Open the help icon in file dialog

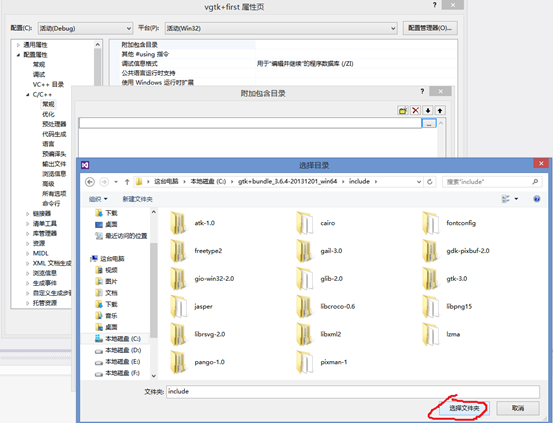pyautogui.click(x=536, y=199)
